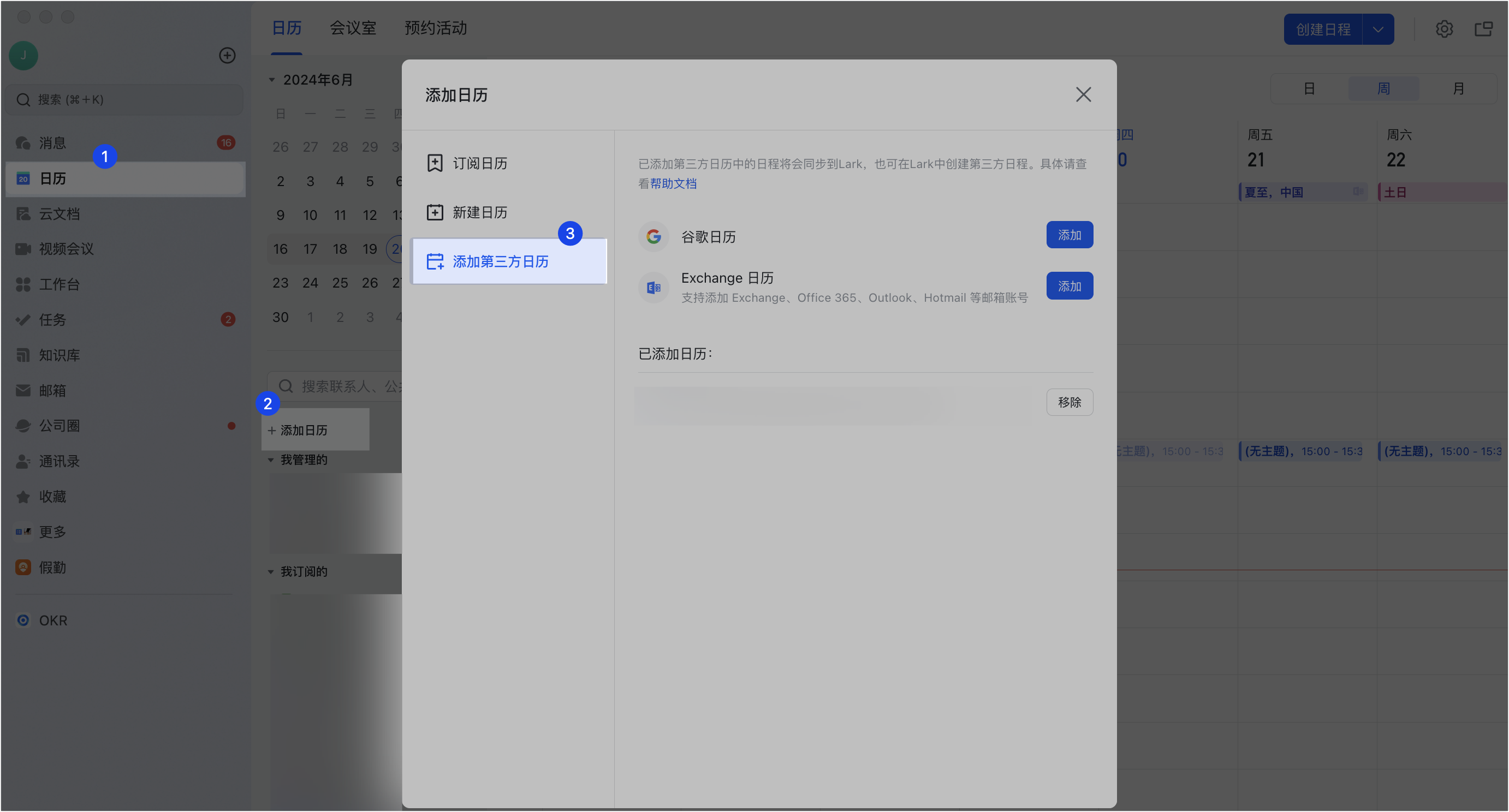
Task: Switch to Month (月) view
Action: 1459,89
